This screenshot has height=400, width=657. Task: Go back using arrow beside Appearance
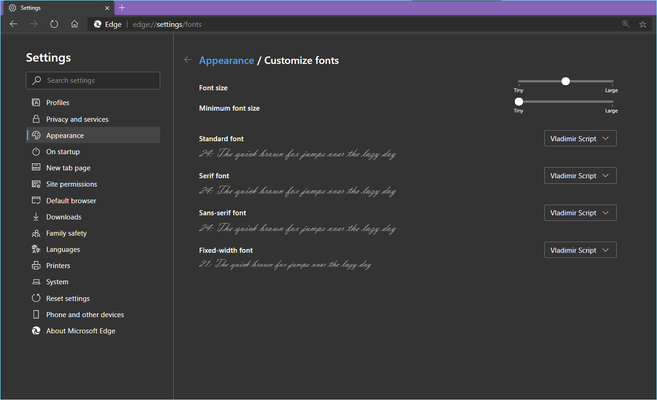[188, 59]
